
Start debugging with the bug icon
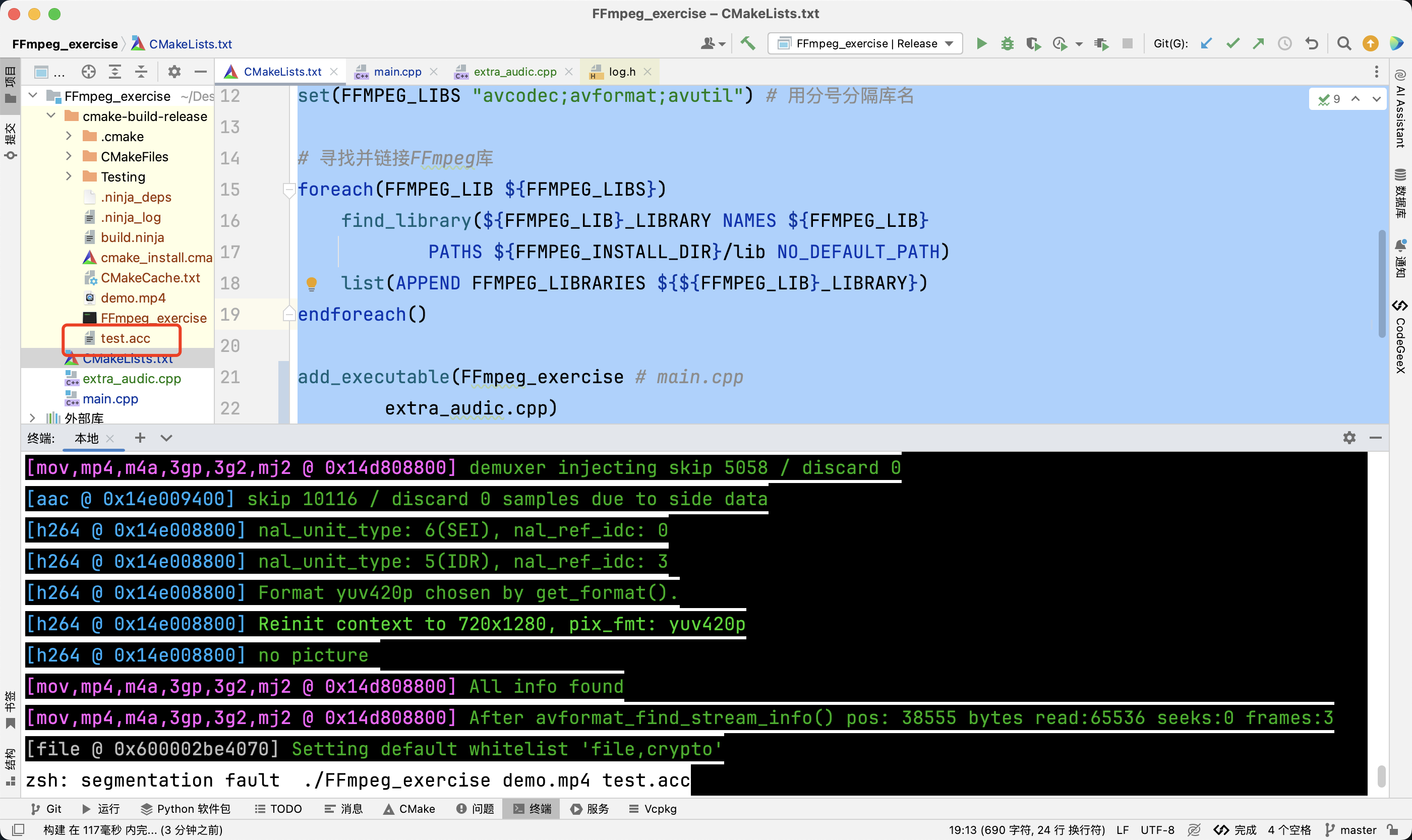[1007, 43]
